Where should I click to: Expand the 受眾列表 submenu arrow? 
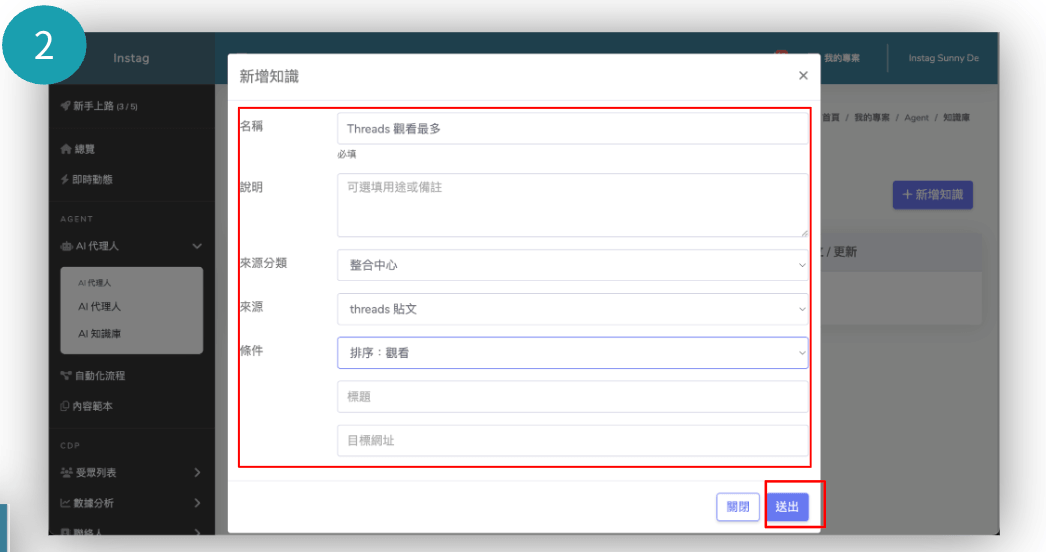[x=197, y=472]
